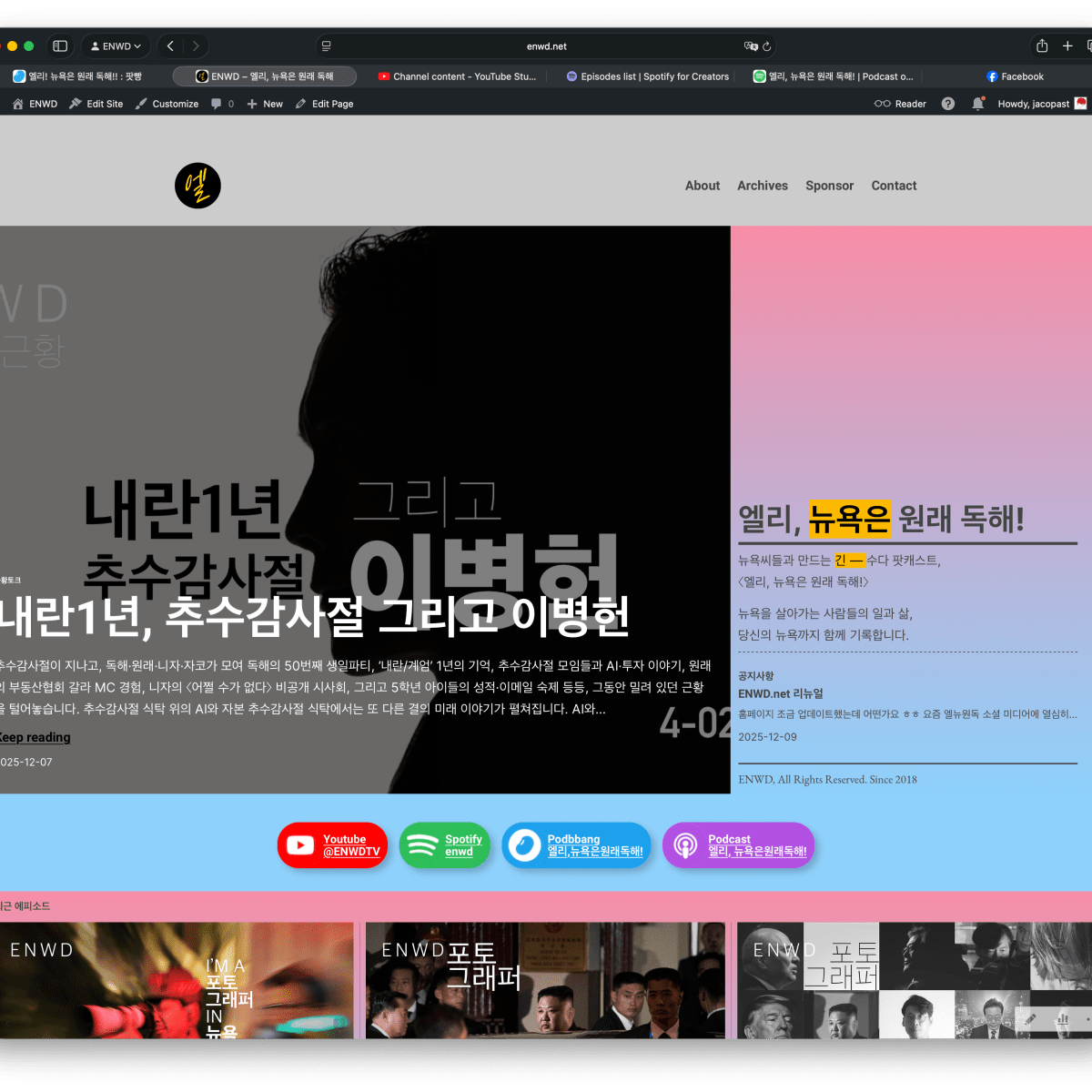Viewport: 1092px width, 1092px height.
Task: Open the WordPress help question-mark icon
Action: [x=947, y=104]
